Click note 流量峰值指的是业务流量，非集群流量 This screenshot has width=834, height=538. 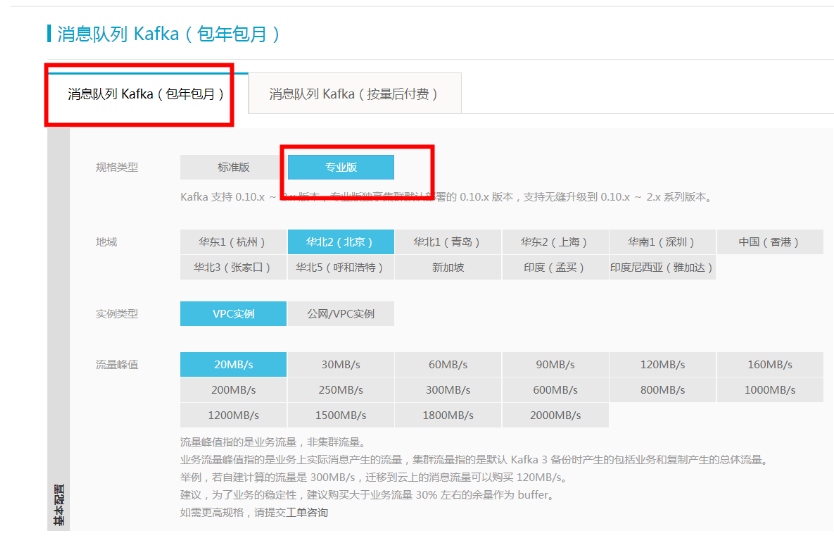coord(272,442)
